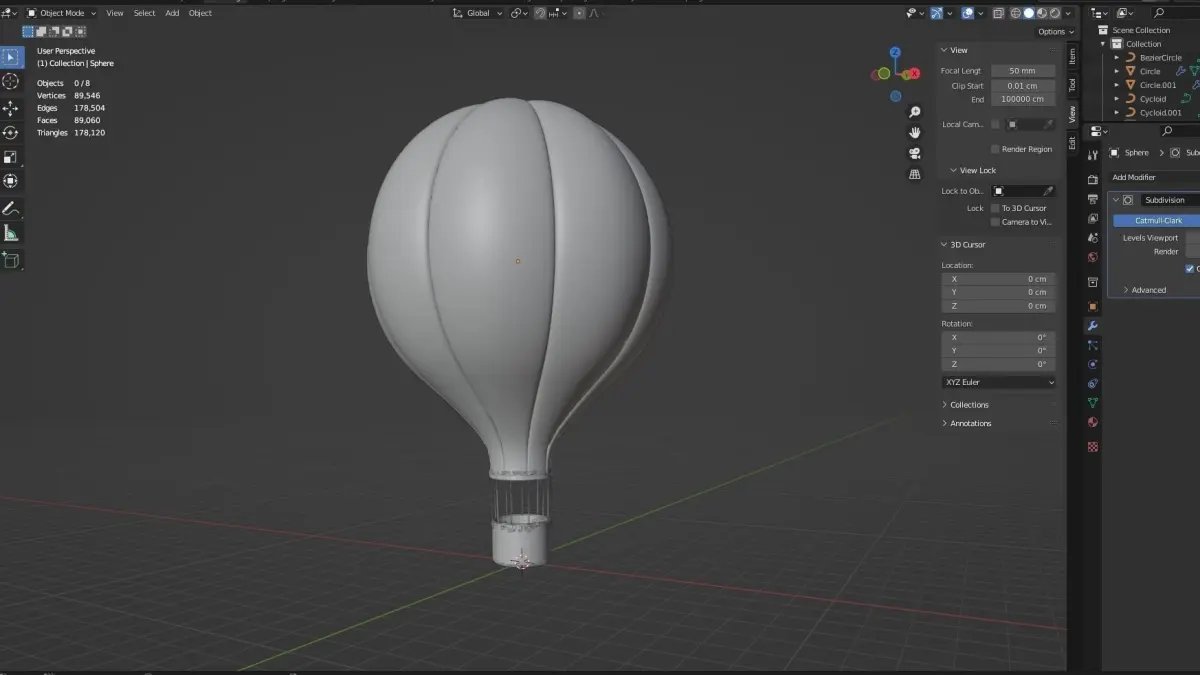Check Lock To 3D Cursor
This screenshot has height=675, width=1200.
995,208
